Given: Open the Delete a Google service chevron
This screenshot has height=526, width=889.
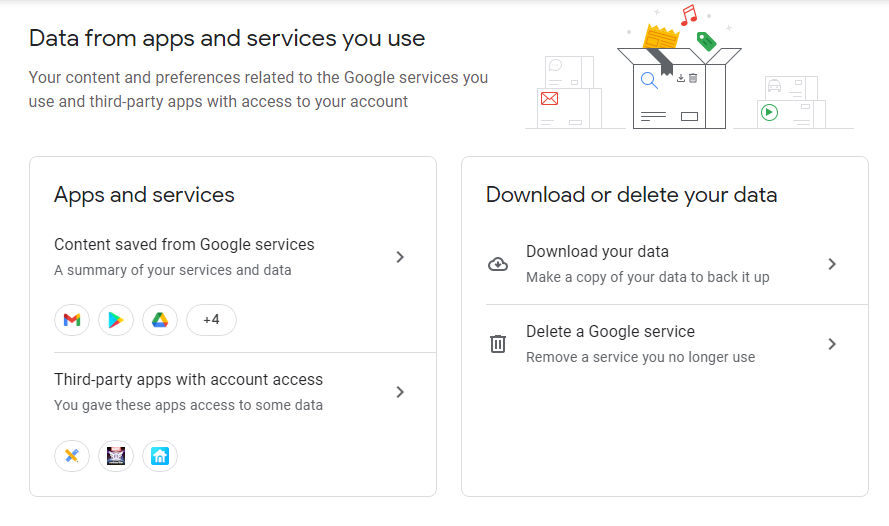Looking at the screenshot, I should point(832,344).
